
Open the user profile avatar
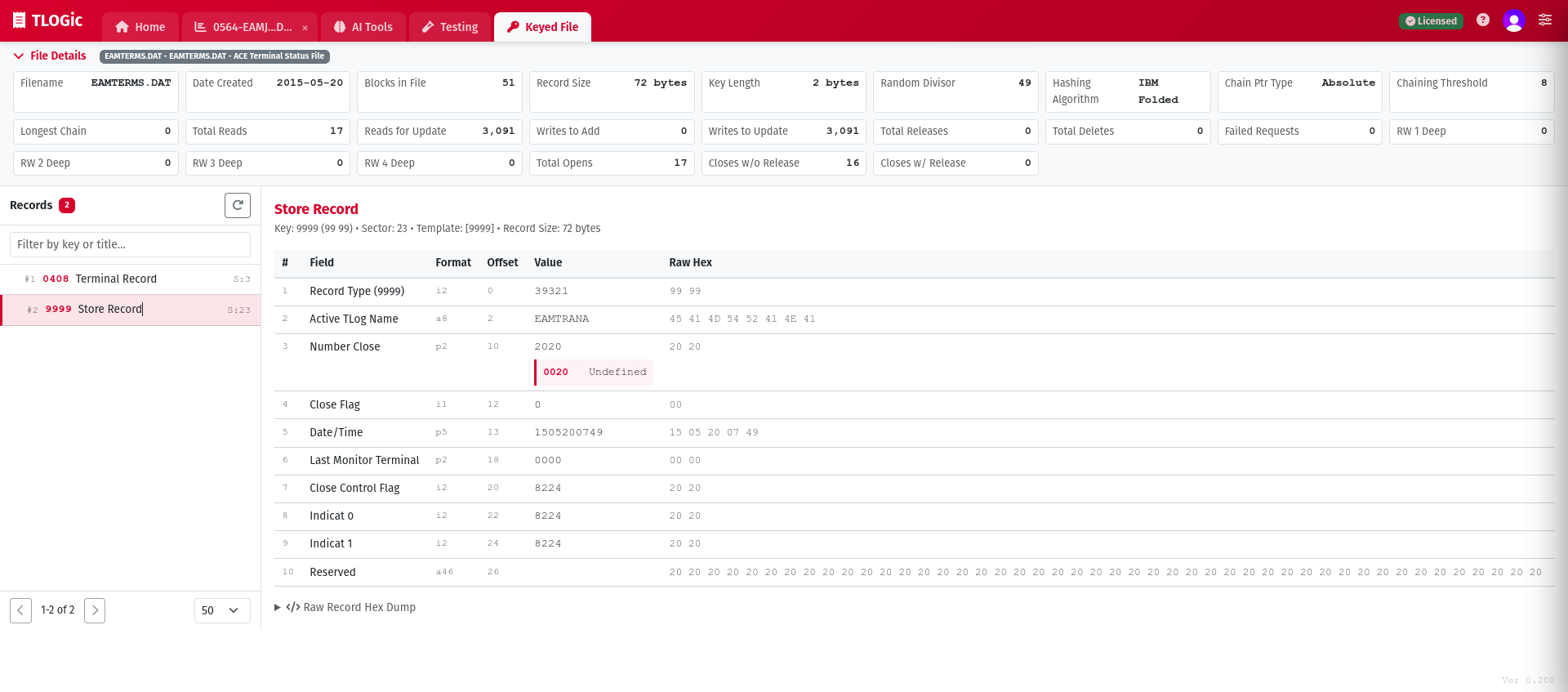(x=1514, y=20)
